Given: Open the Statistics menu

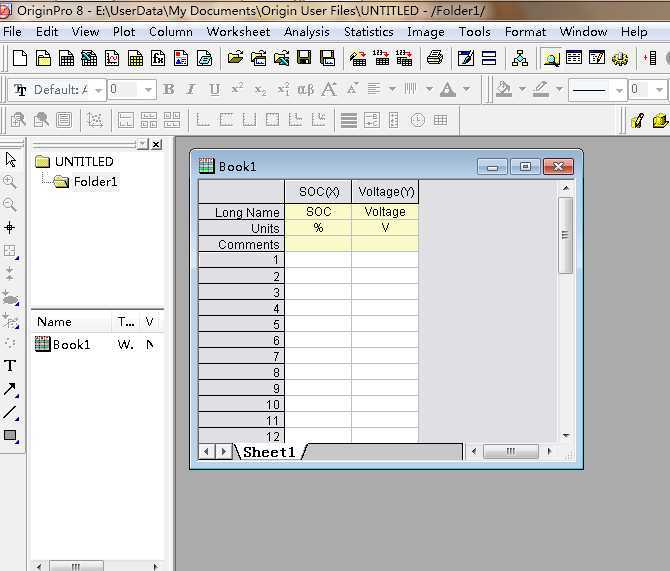Looking at the screenshot, I should click(369, 32).
